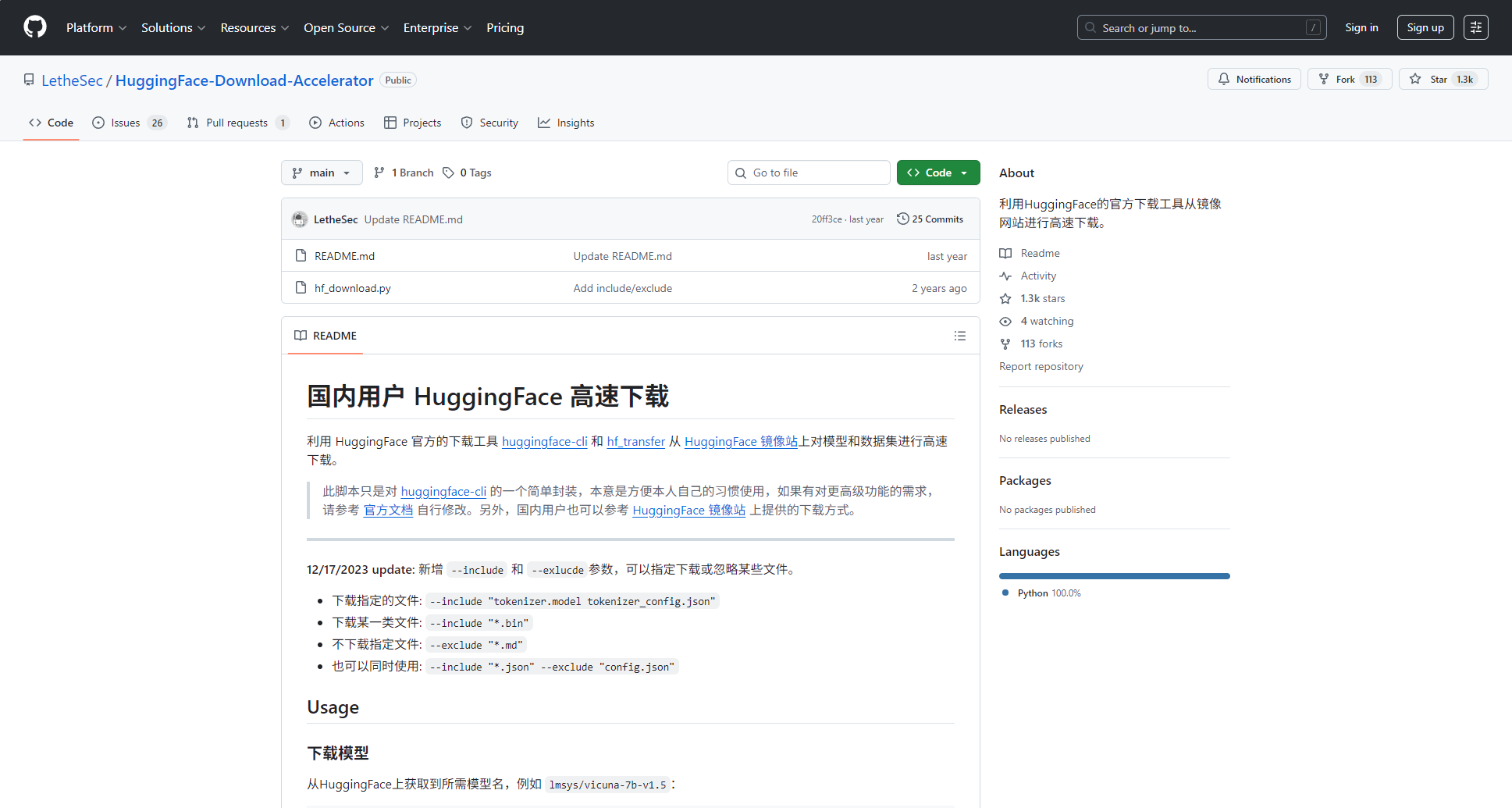Open the main branch selector
This screenshot has width=1512, height=808.
(321, 173)
